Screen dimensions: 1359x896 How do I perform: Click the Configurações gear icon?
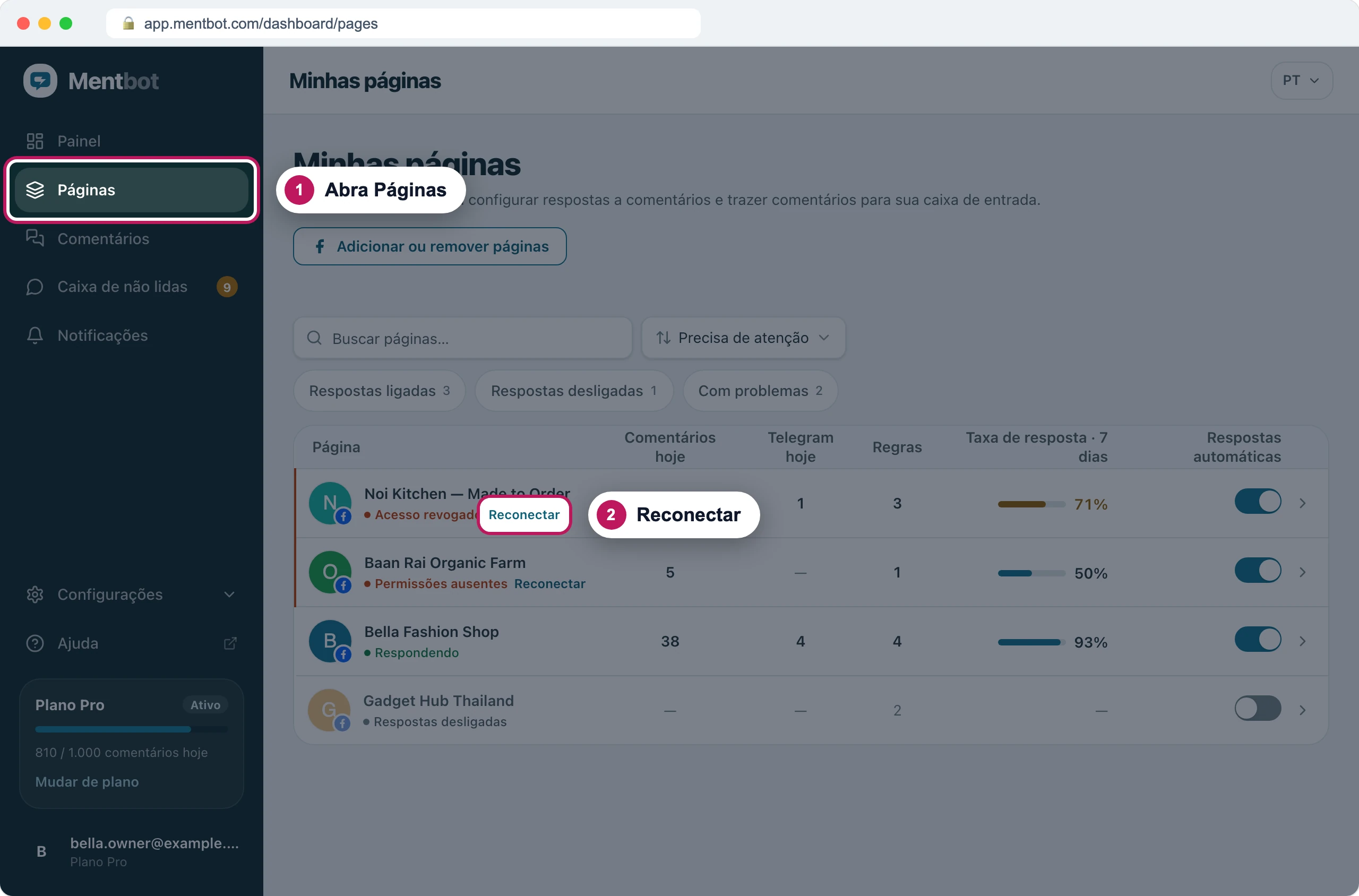[35, 595]
